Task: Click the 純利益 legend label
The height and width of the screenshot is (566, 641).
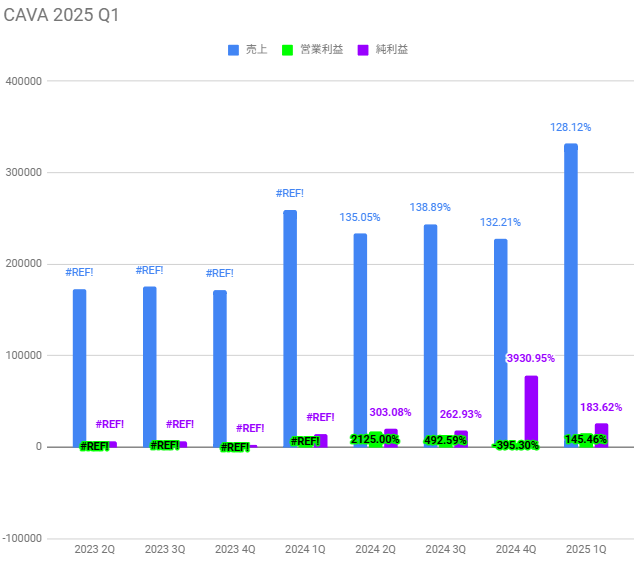Action: pos(392,49)
